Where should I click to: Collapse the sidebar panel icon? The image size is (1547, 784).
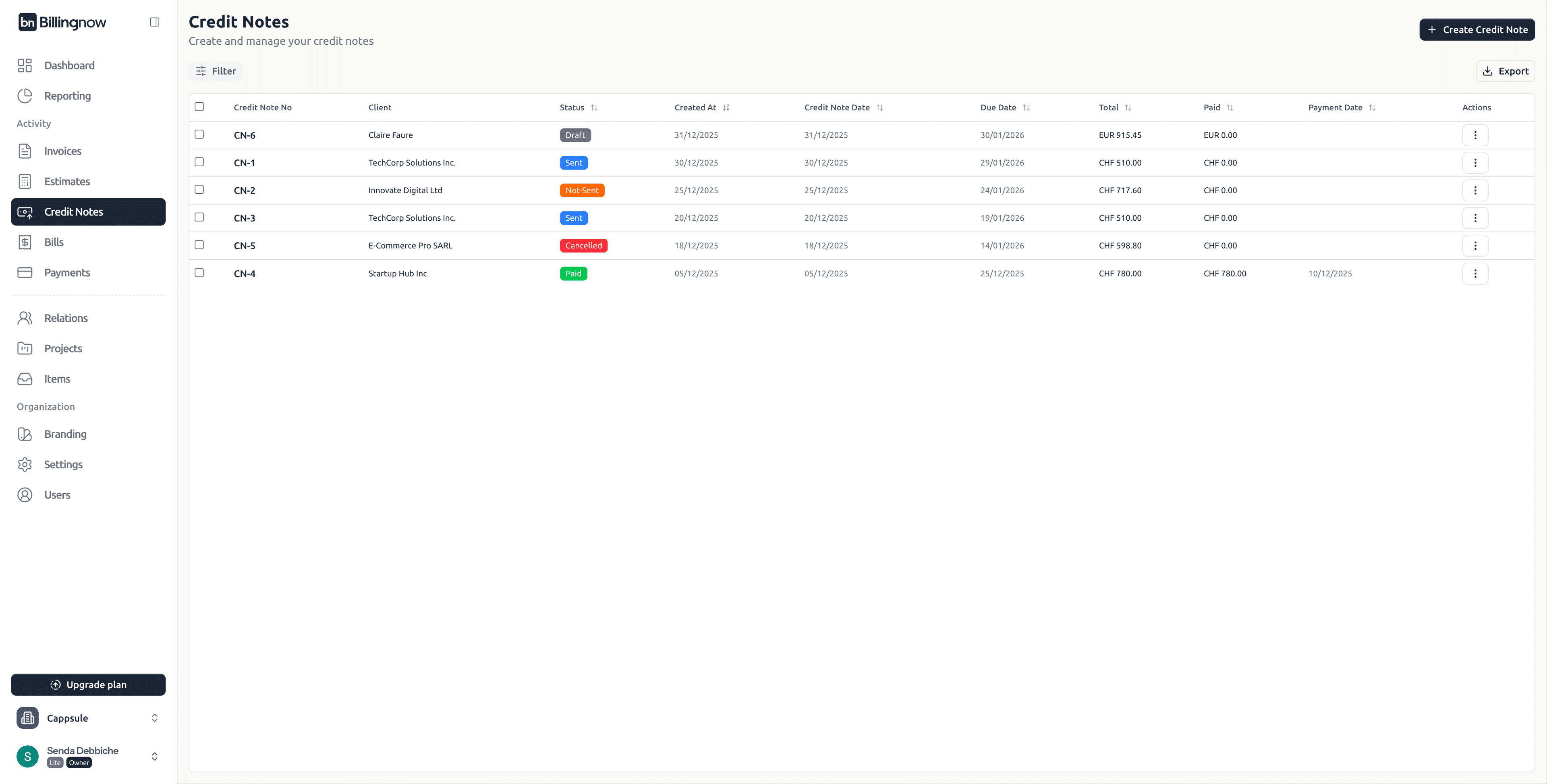click(x=154, y=22)
